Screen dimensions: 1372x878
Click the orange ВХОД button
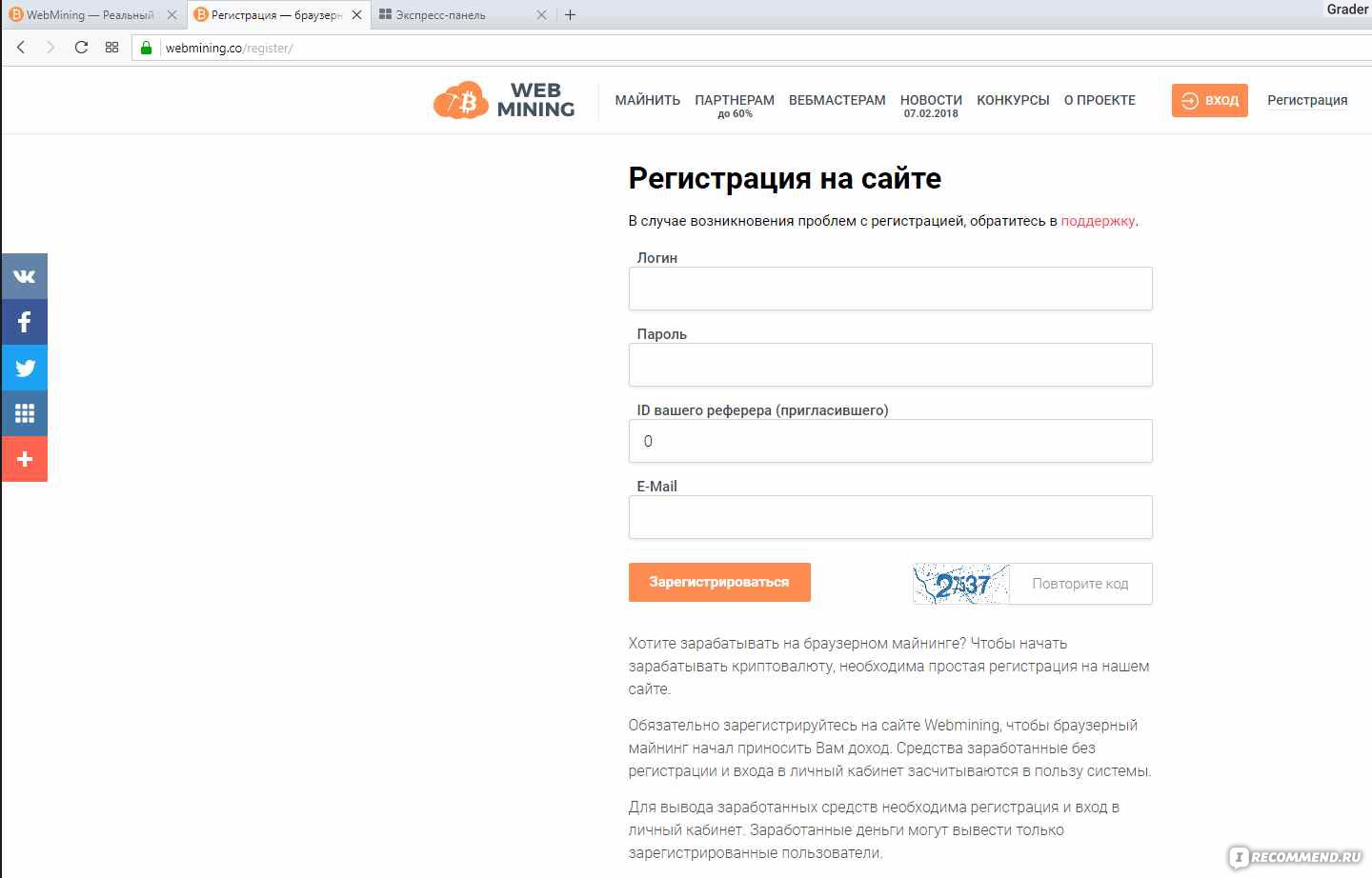pyautogui.click(x=1209, y=100)
